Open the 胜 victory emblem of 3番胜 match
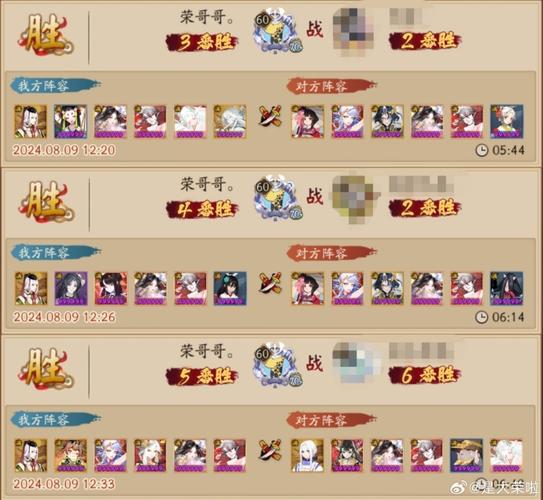 [45, 35]
